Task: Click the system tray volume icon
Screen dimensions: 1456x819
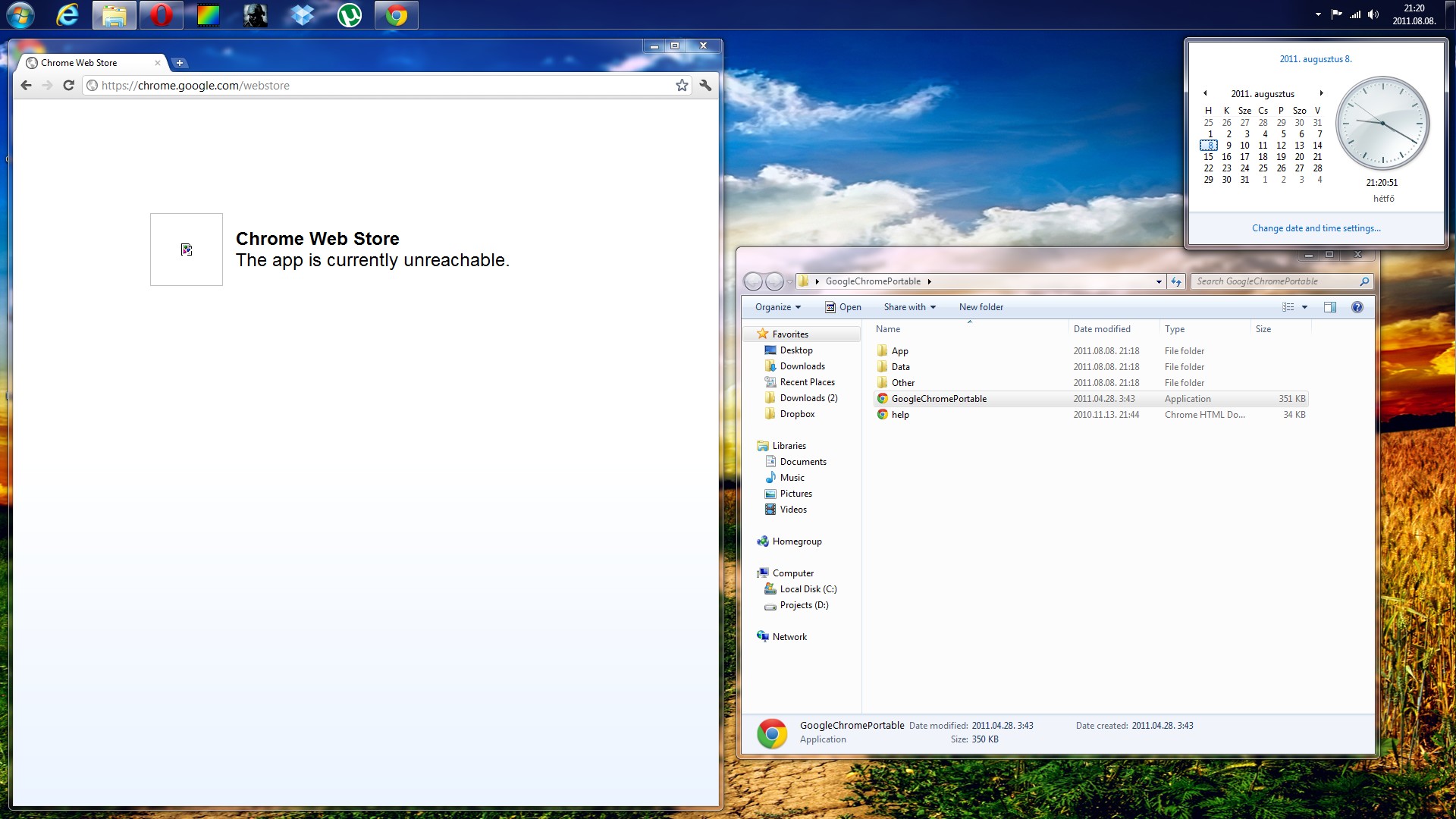Action: click(1373, 14)
